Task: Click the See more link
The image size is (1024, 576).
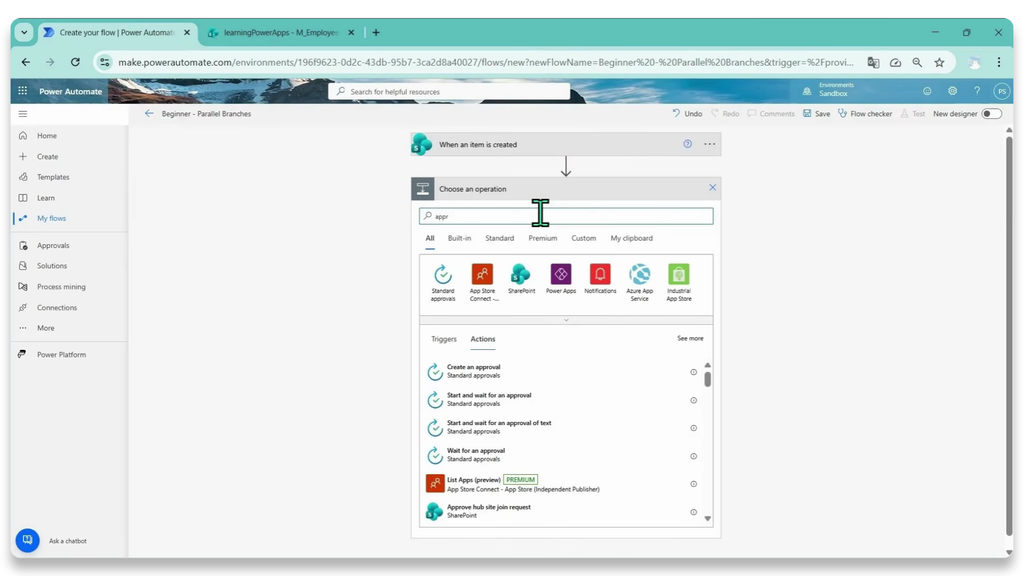Action: (x=690, y=338)
